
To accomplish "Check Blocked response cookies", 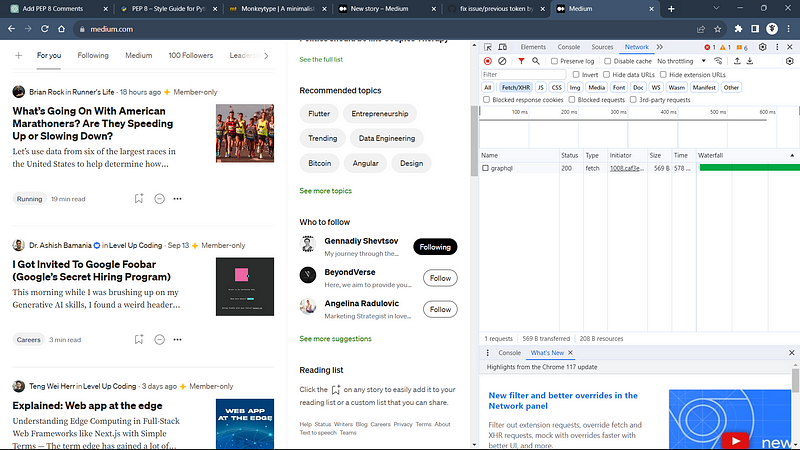I will click(x=486, y=100).
